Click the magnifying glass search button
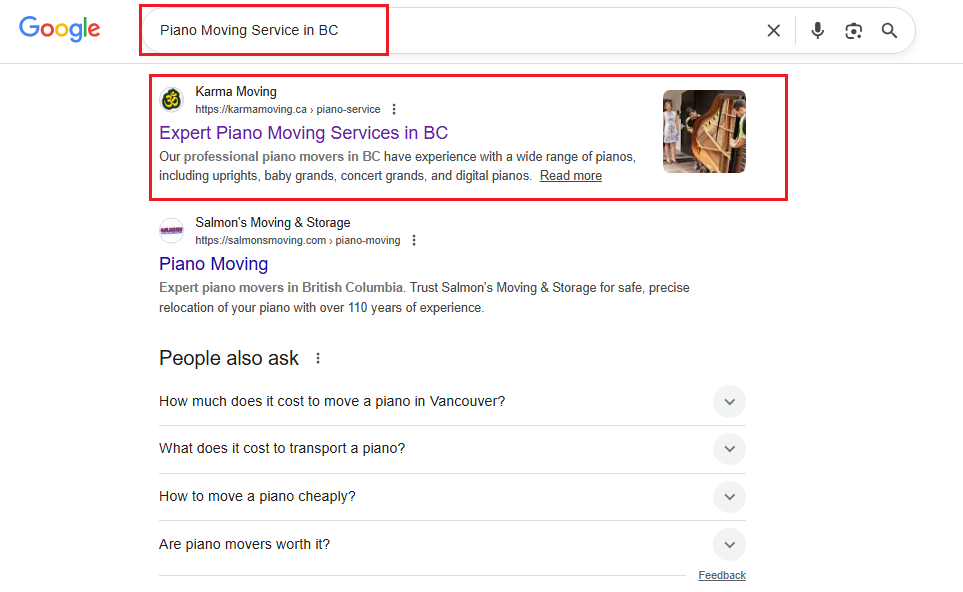 click(889, 31)
